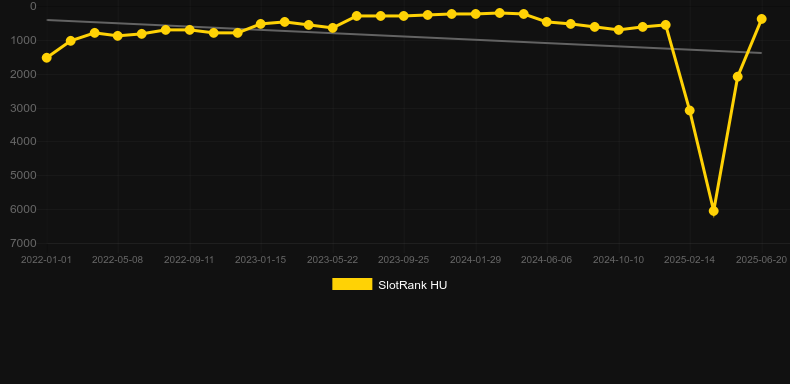Click the 6000 y-axis label
The height and width of the screenshot is (384, 790).
click(23, 209)
